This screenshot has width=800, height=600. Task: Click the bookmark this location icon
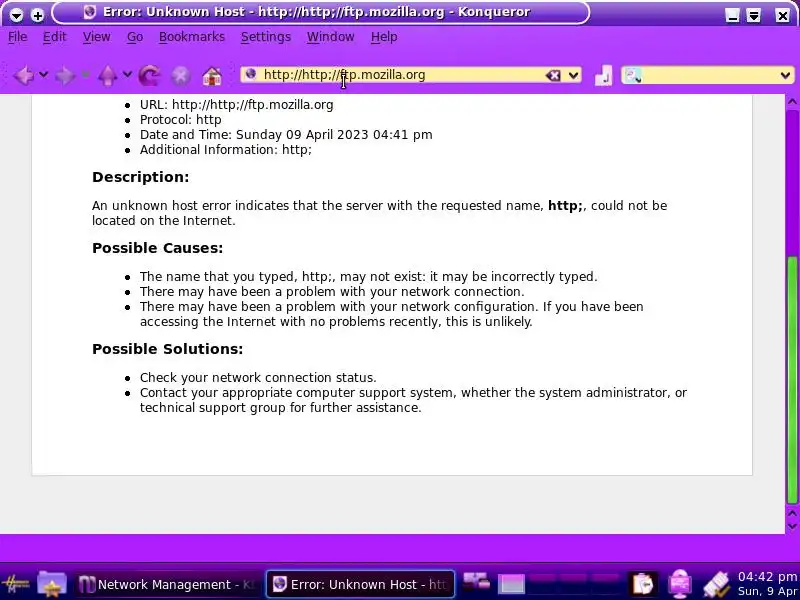pyautogui.click(x=604, y=76)
